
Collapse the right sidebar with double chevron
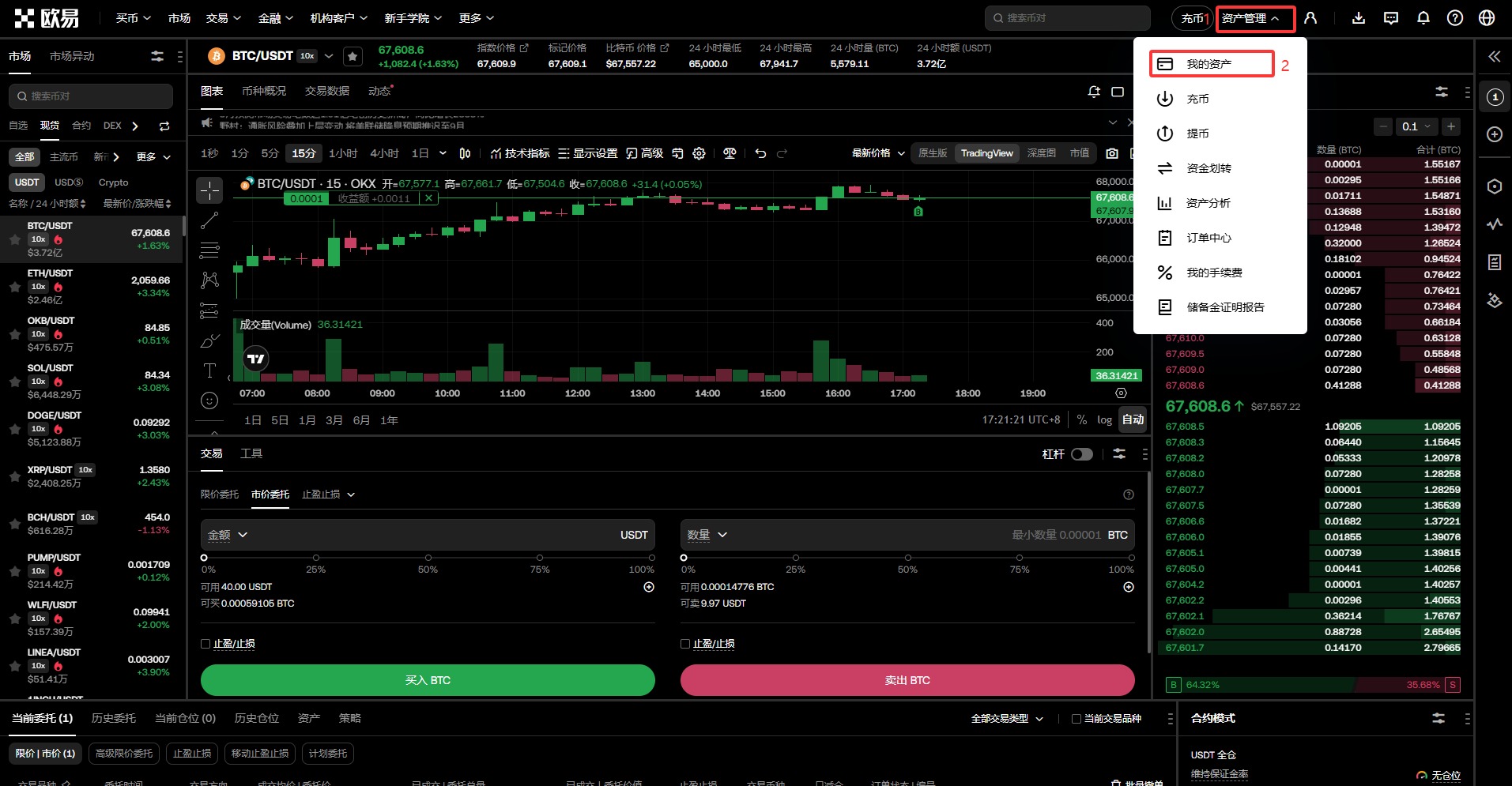[1494, 56]
